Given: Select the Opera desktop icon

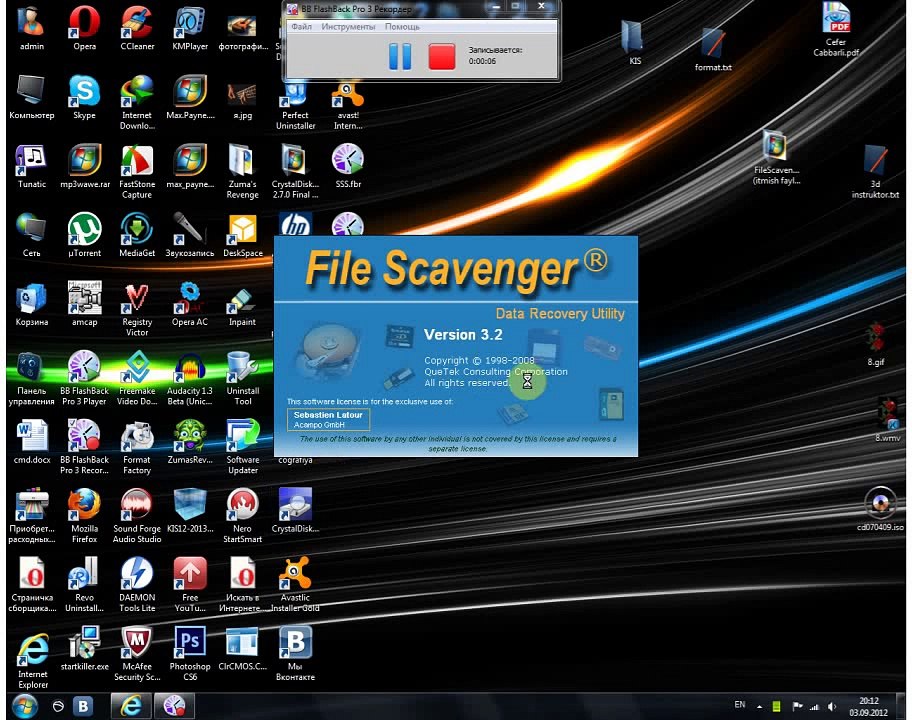Looking at the screenshot, I should click(x=84, y=28).
